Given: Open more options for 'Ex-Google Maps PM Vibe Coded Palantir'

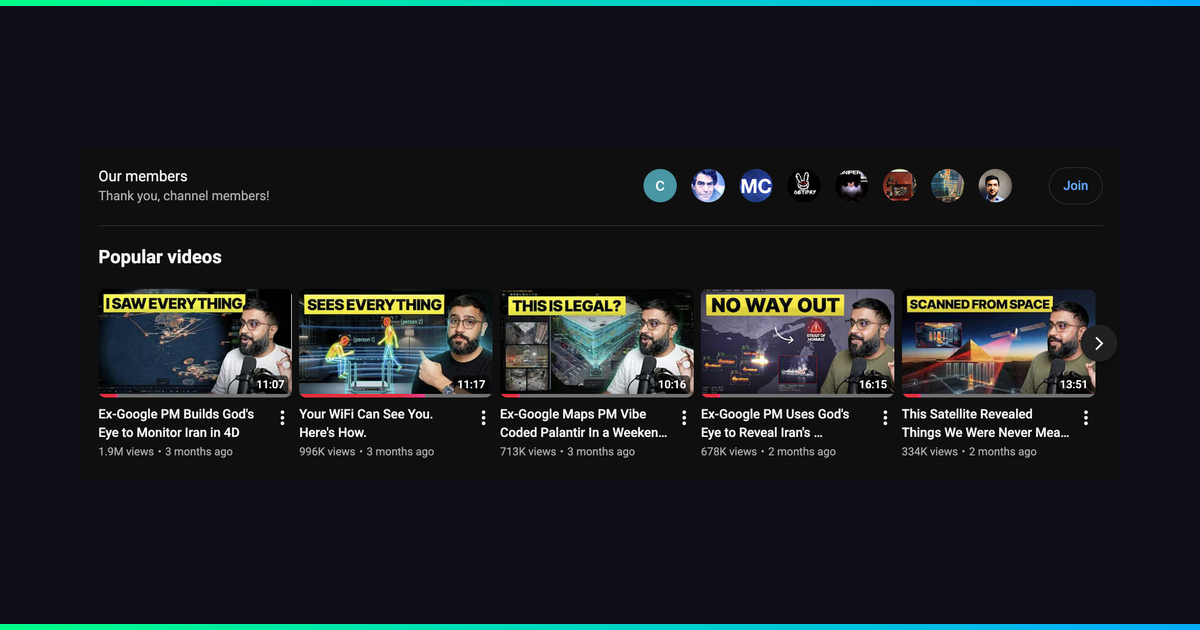Looking at the screenshot, I should coord(684,418).
